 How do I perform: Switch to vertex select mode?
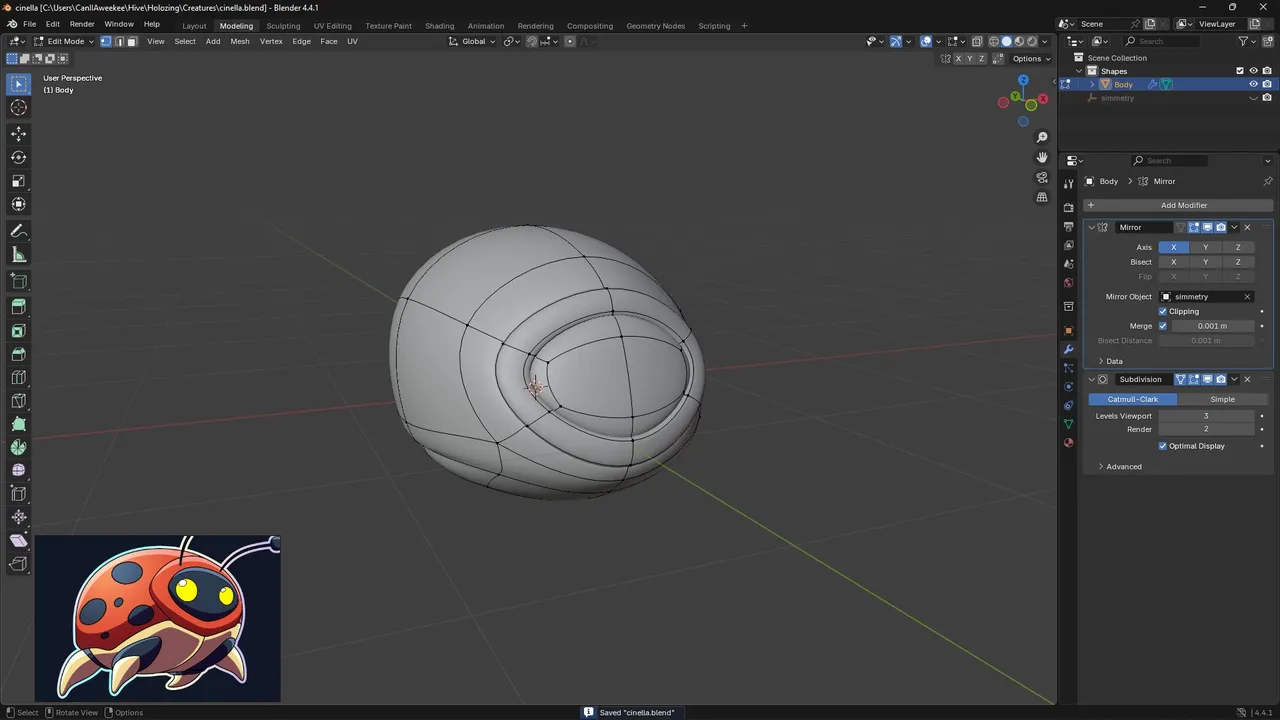tap(106, 41)
